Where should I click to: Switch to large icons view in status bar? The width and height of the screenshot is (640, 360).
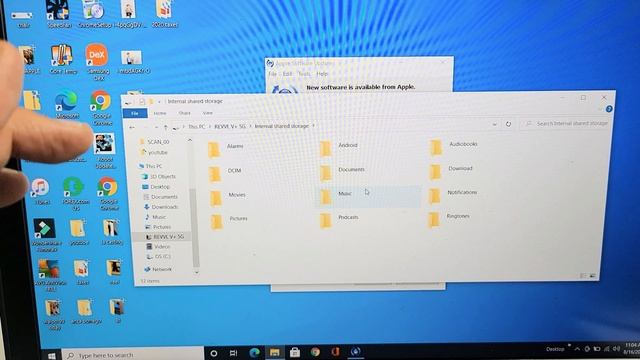tap(592, 276)
